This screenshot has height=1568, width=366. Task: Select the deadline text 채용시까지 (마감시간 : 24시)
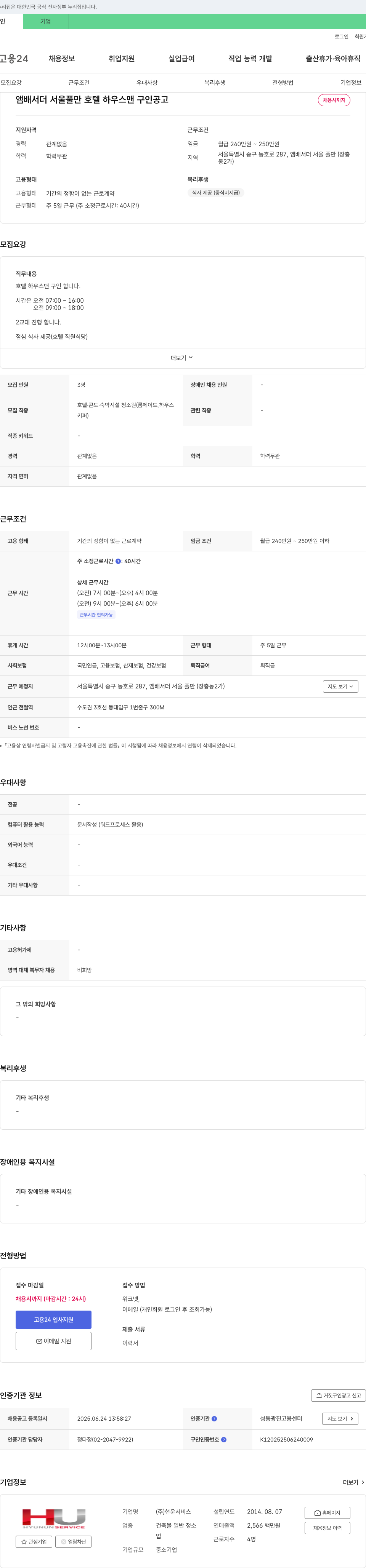(x=51, y=1298)
